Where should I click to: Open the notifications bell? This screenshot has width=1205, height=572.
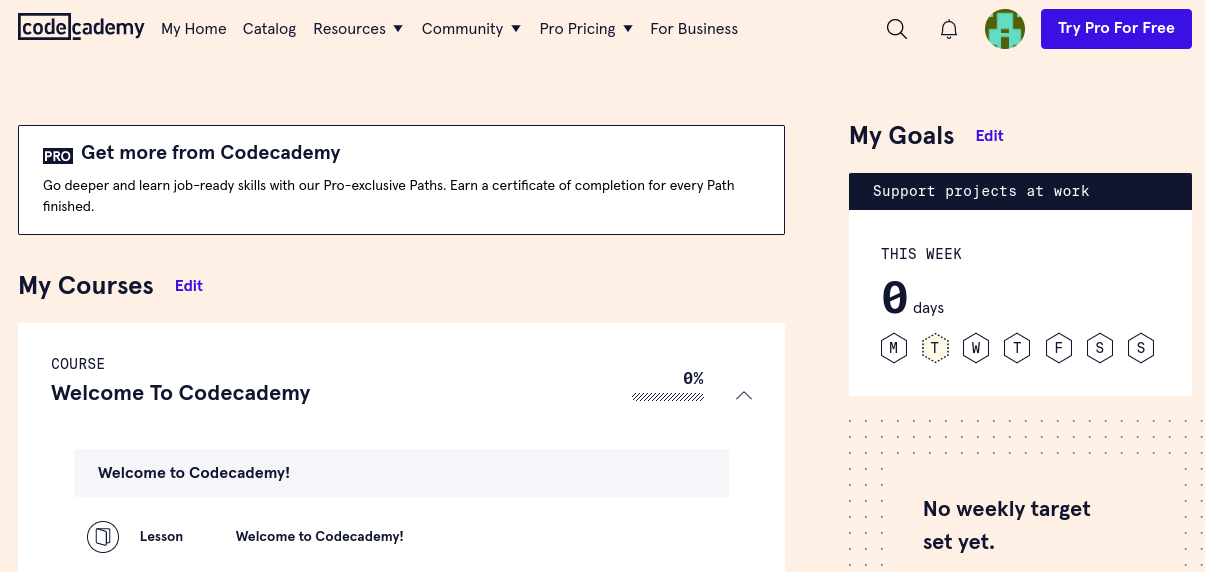(949, 29)
